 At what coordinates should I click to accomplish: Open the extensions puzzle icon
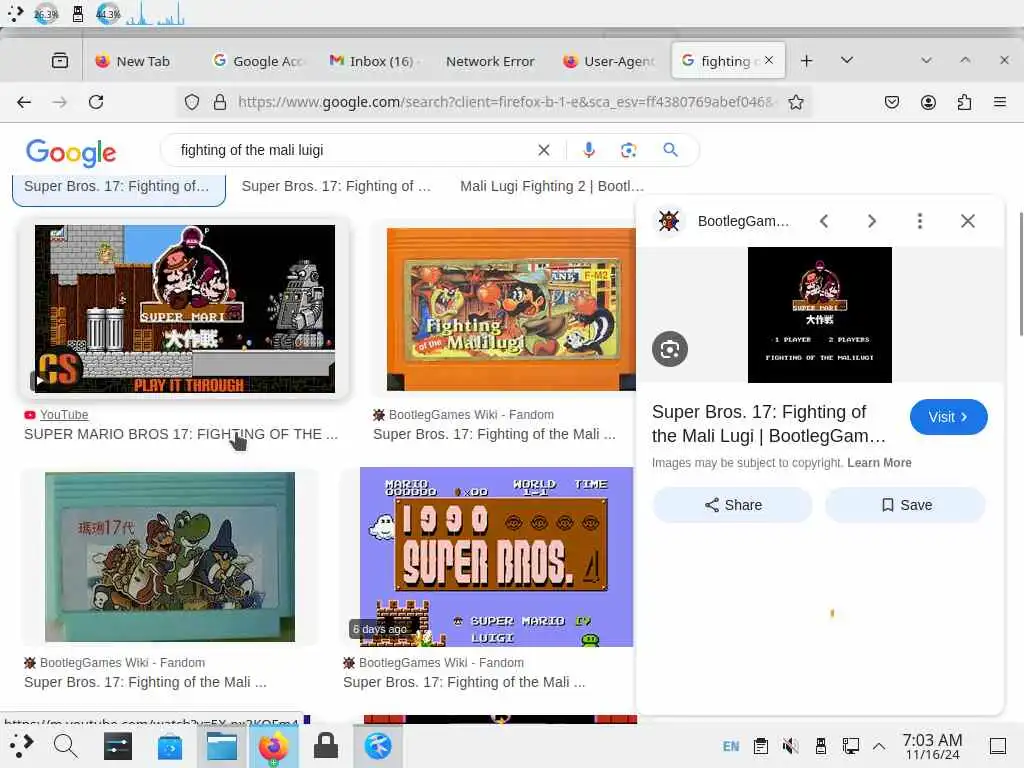[x=964, y=102]
